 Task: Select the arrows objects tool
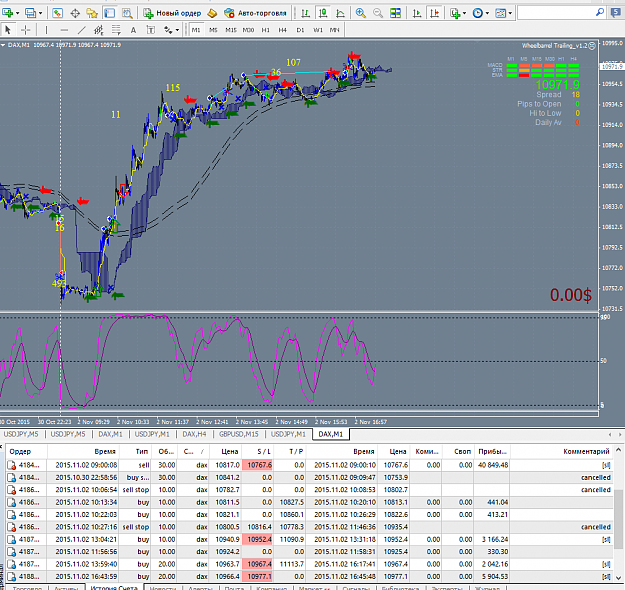(168, 30)
